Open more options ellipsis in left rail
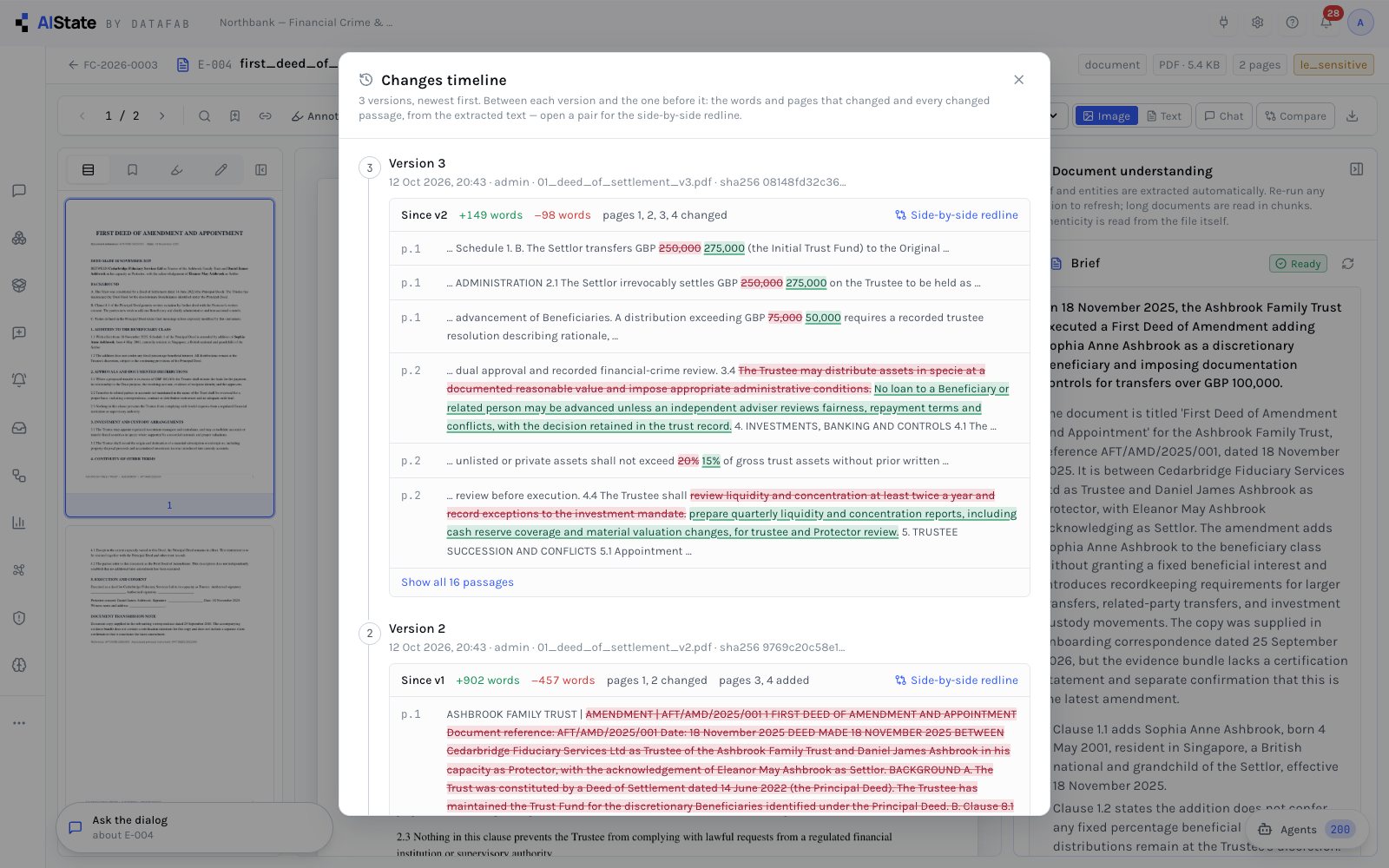This screenshot has width=1389, height=868. pos(19,723)
